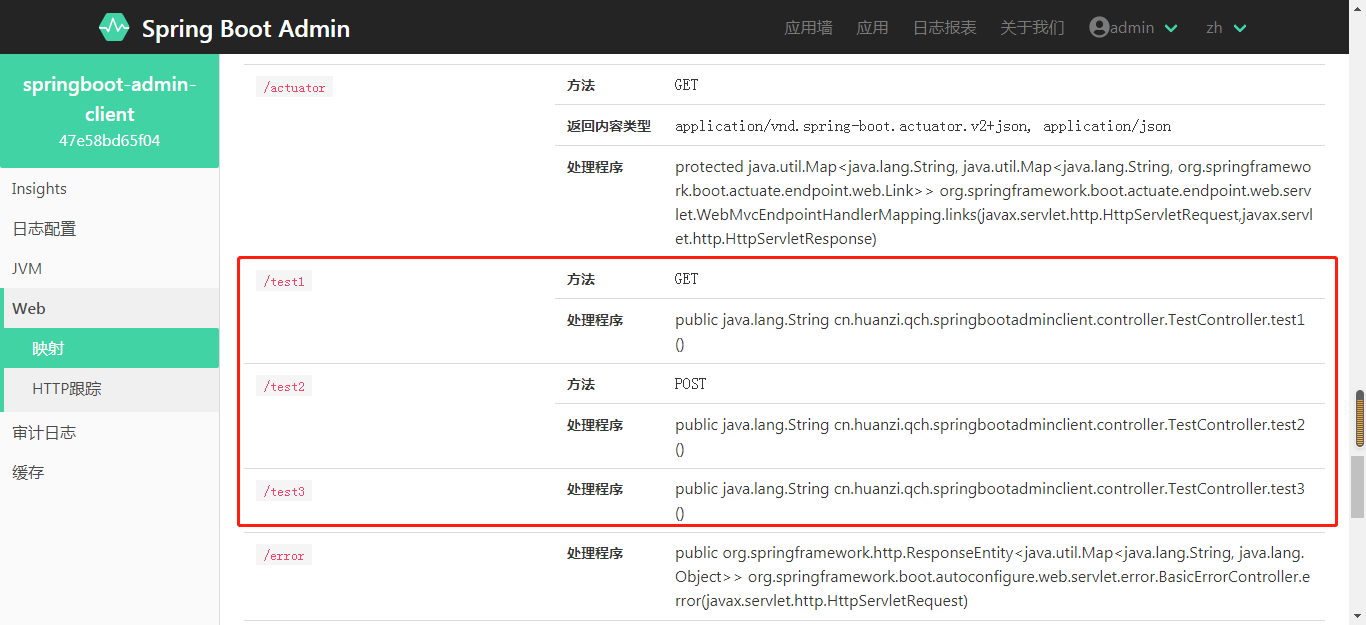Click the /error mapping path
1366x625 pixels.
[284, 555]
